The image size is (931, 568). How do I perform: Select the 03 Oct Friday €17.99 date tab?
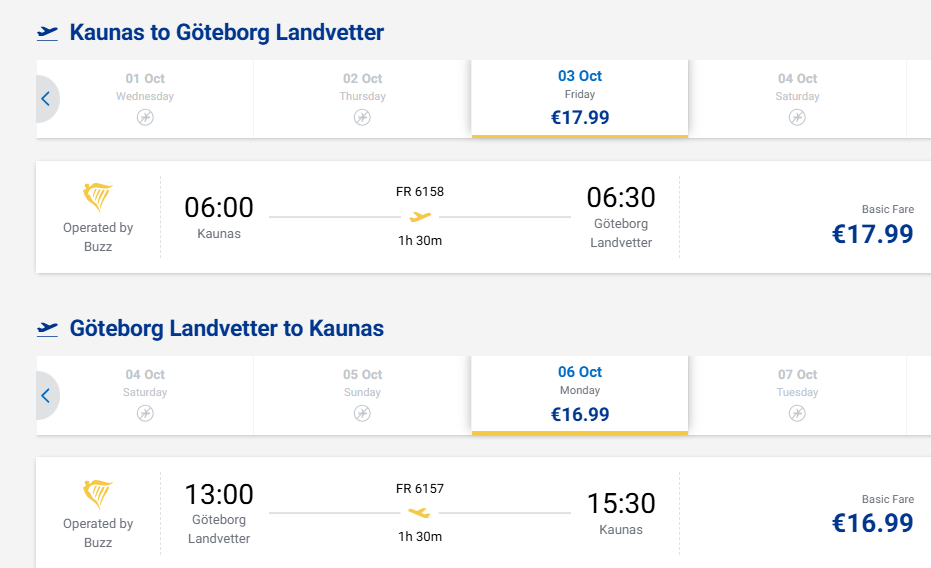pos(580,99)
